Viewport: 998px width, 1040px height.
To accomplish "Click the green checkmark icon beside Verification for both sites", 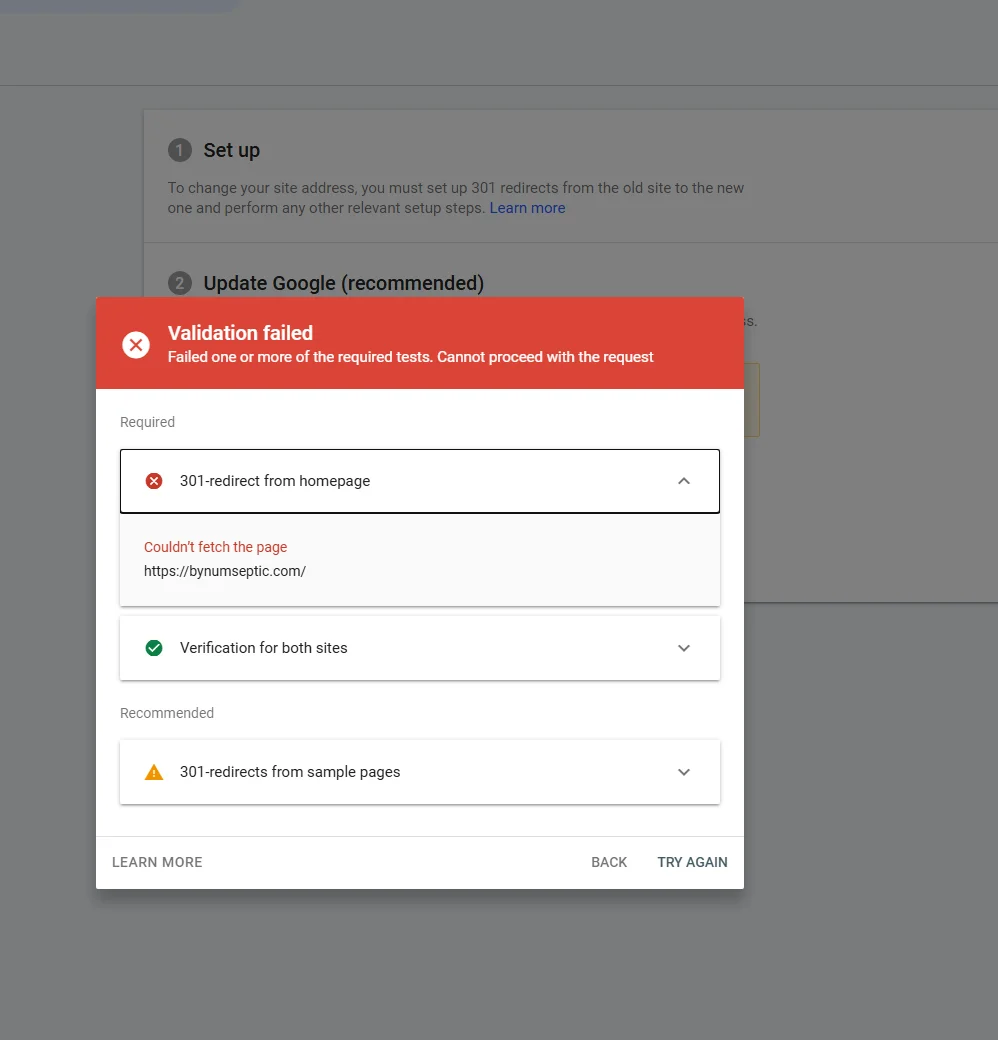I will 154,648.
